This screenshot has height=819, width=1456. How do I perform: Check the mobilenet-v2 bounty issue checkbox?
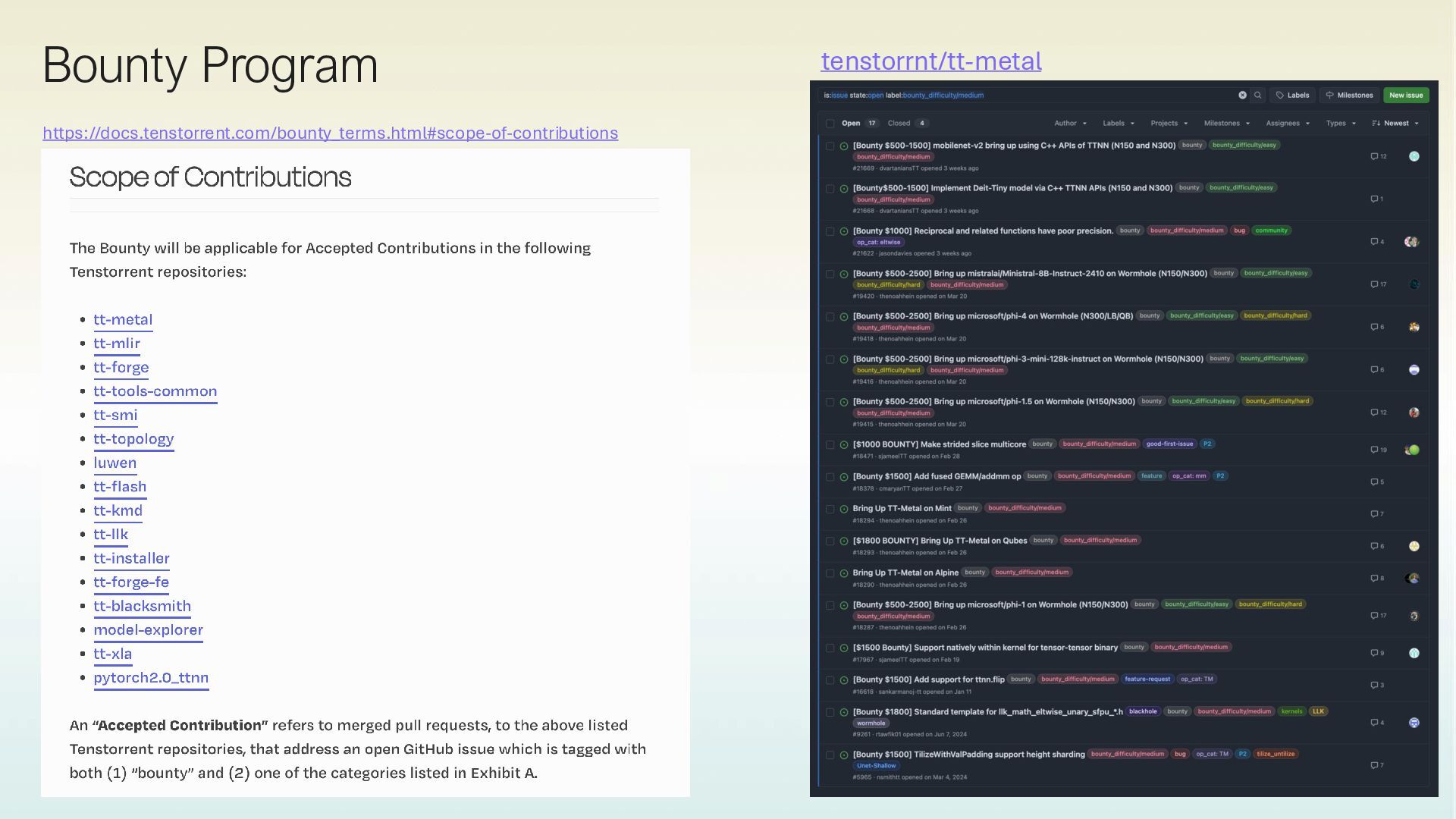[830, 146]
